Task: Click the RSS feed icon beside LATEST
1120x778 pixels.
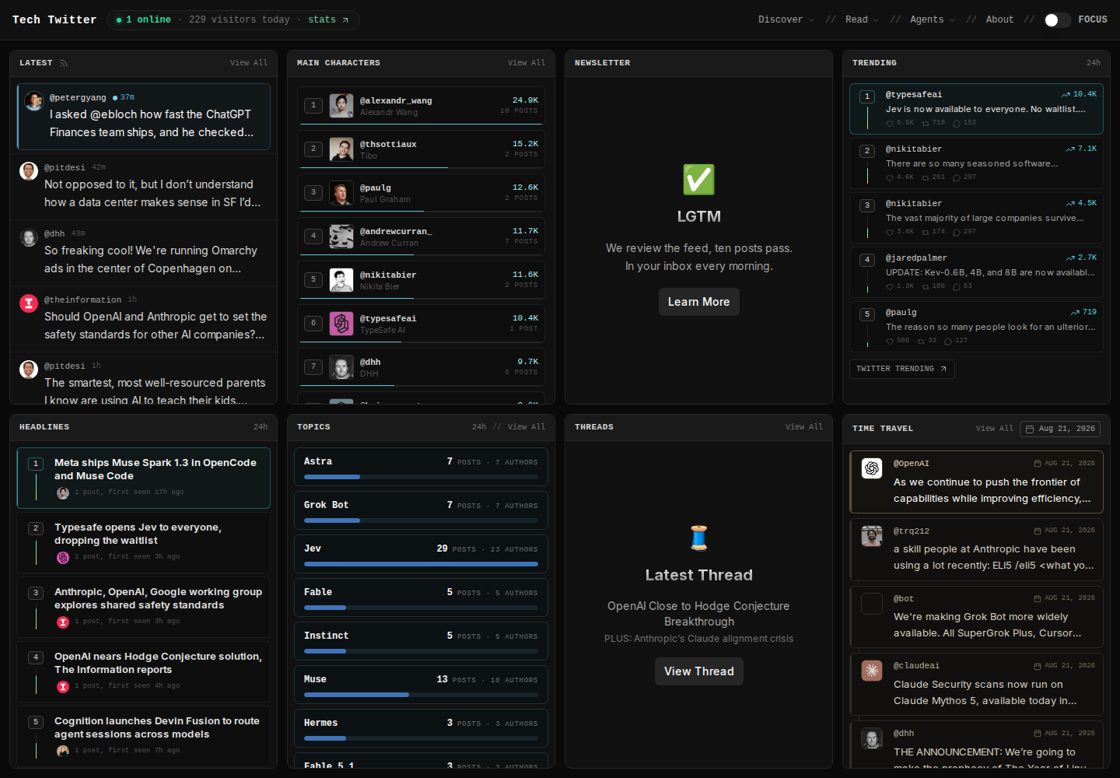Action: (x=64, y=63)
